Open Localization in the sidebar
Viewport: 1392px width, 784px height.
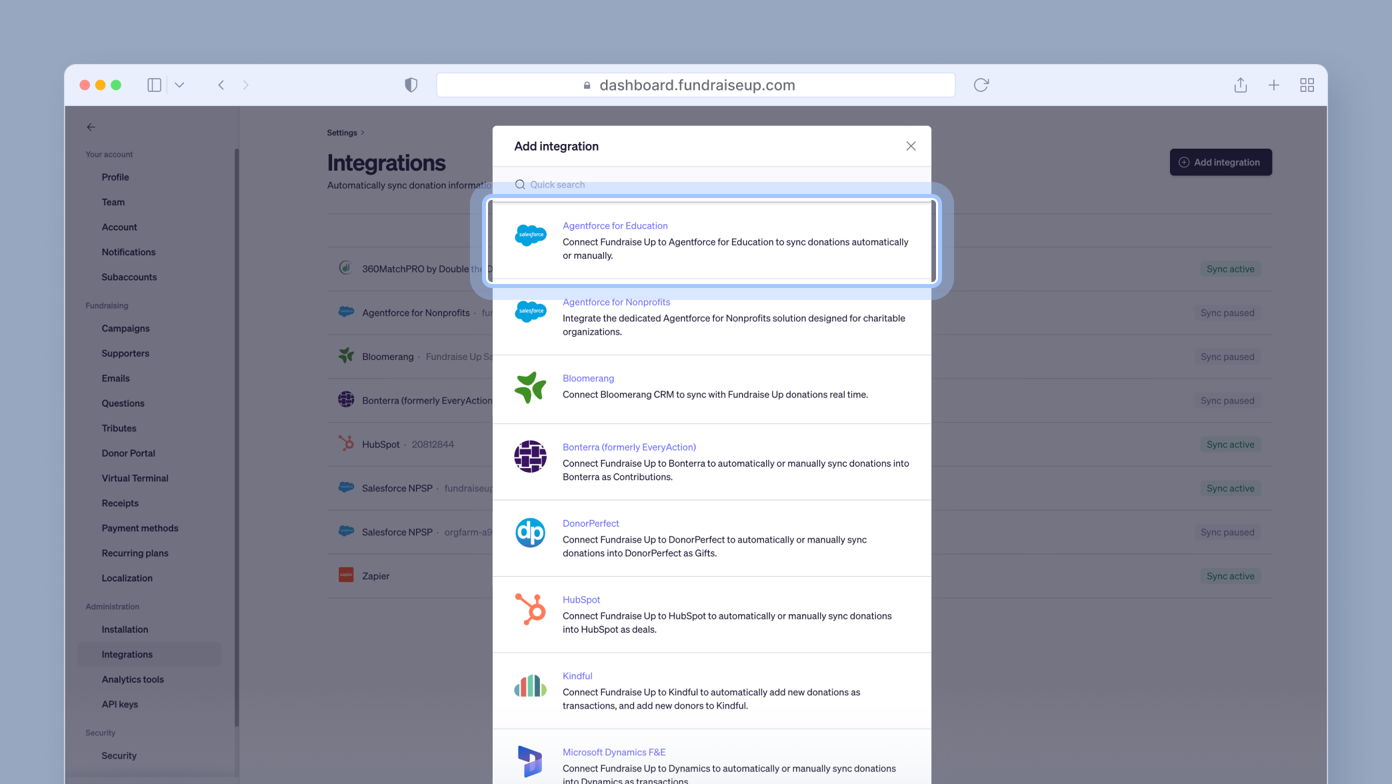tap(127, 578)
